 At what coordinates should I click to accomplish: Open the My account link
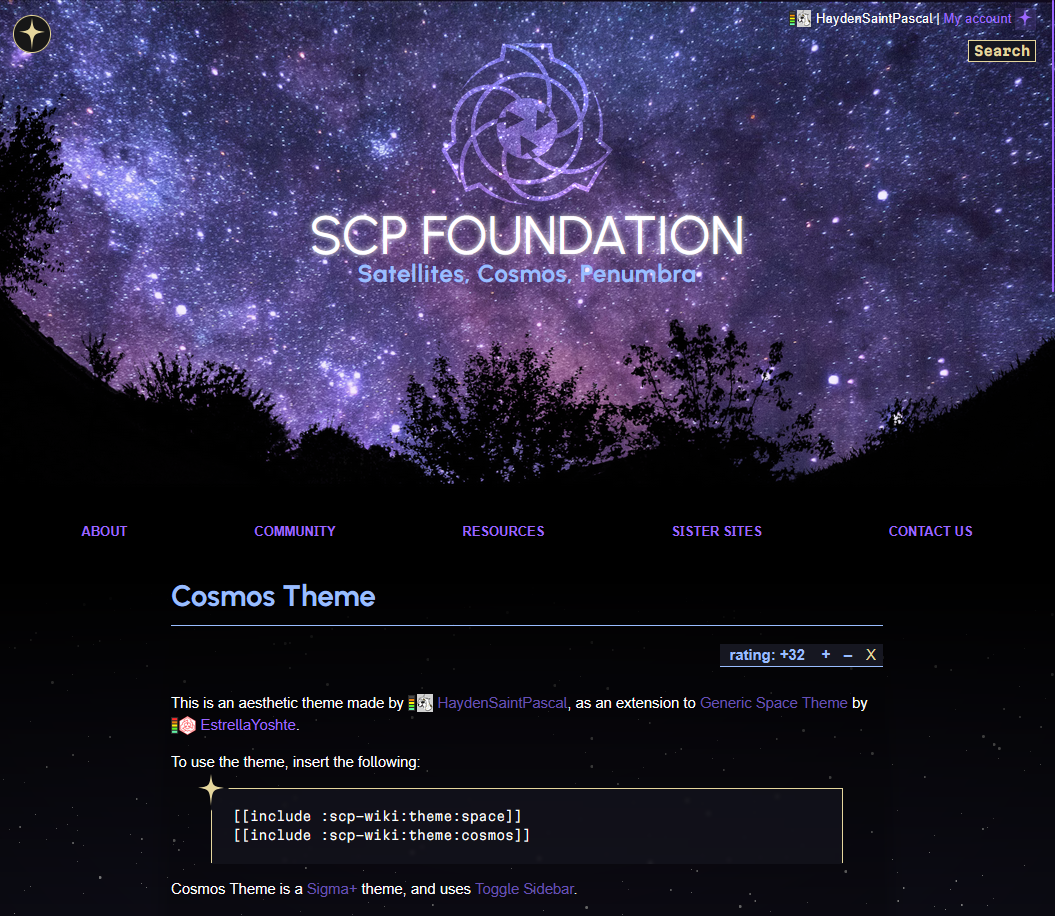[x=977, y=19]
